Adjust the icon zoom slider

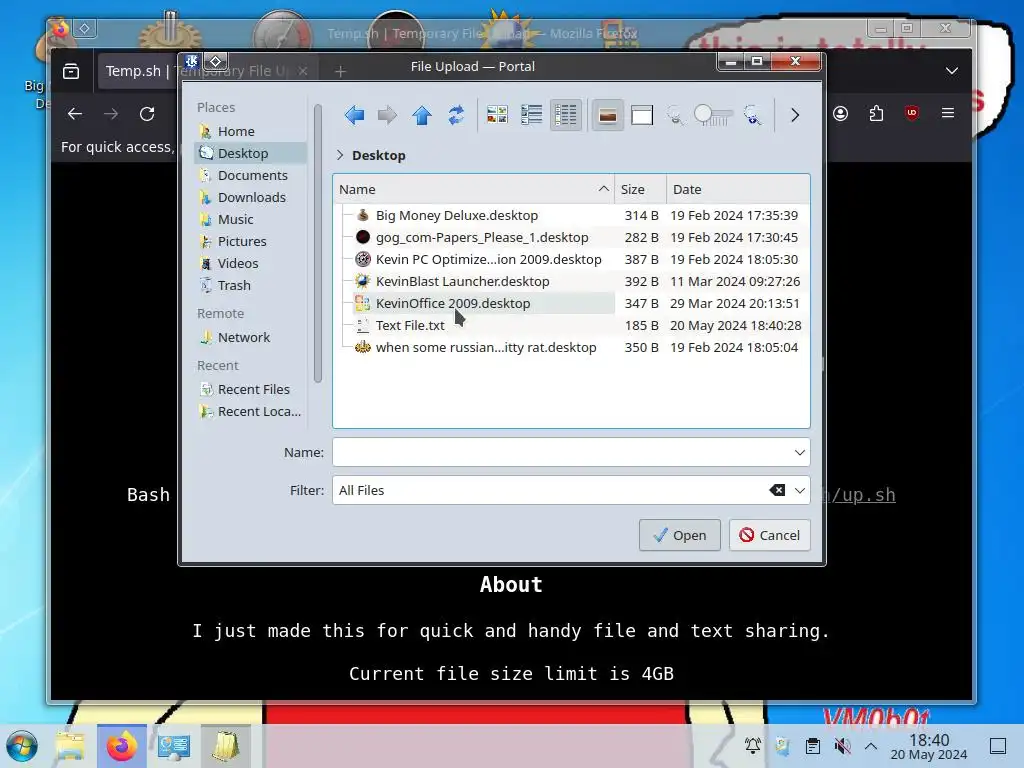pos(713,116)
